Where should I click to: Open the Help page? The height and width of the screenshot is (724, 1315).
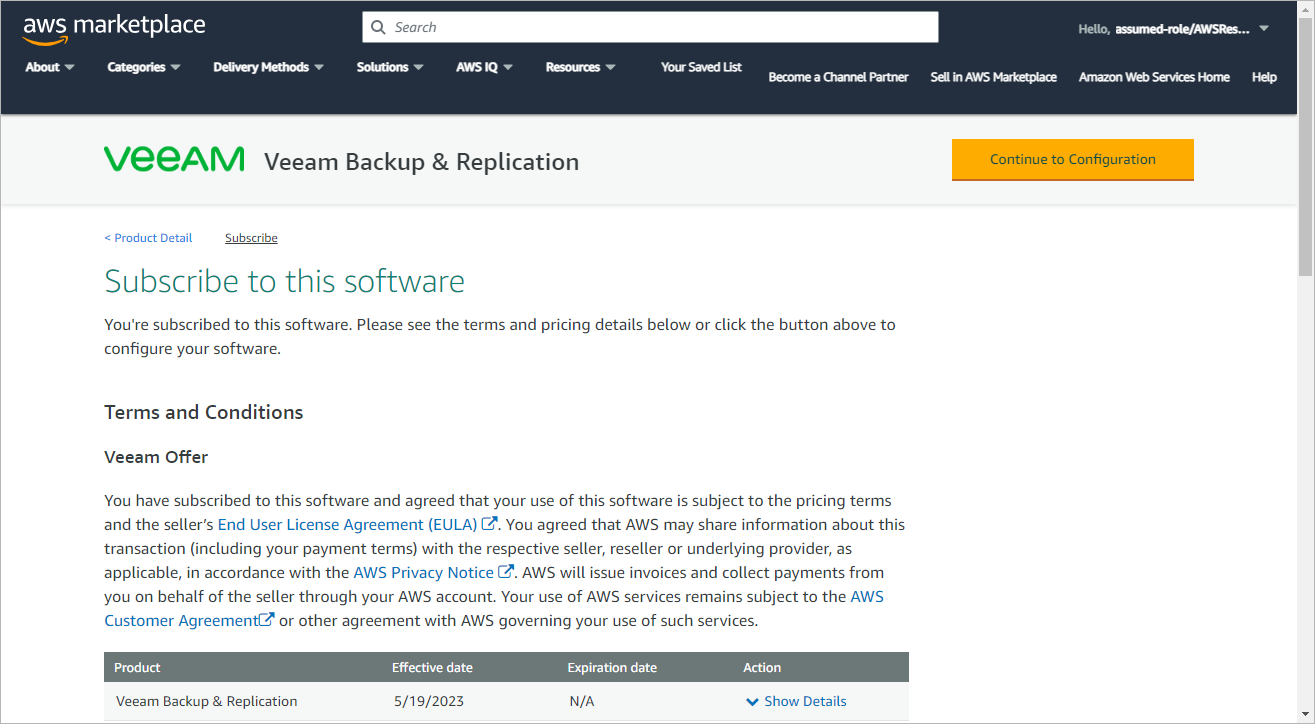pos(1264,77)
